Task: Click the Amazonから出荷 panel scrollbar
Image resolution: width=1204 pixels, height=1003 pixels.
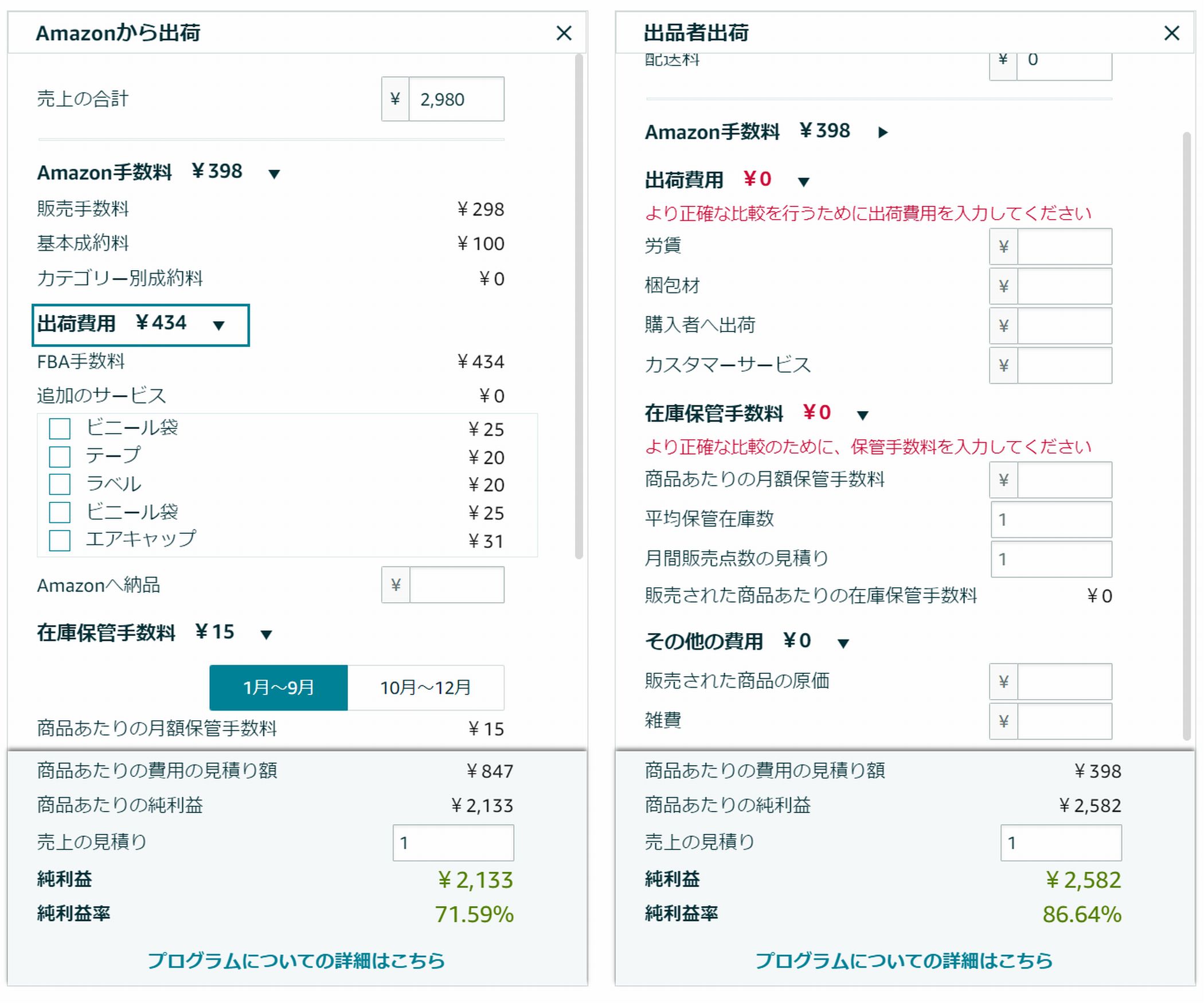Action: 579,306
